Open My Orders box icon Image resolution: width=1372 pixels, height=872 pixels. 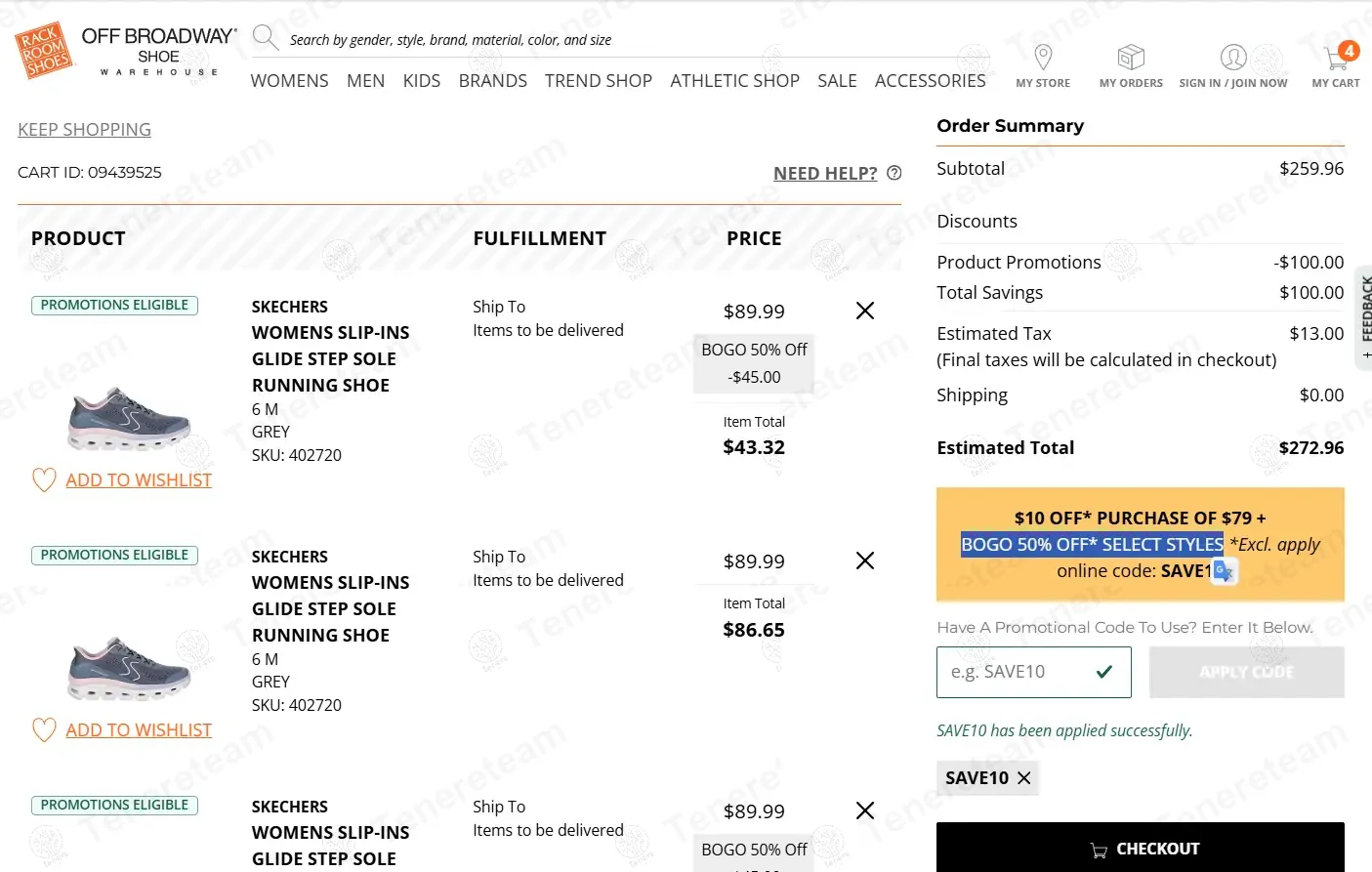[x=1131, y=58]
